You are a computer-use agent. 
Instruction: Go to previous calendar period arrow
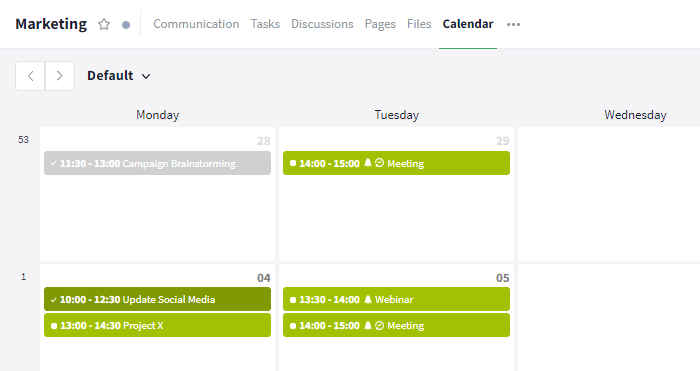coord(30,76)
